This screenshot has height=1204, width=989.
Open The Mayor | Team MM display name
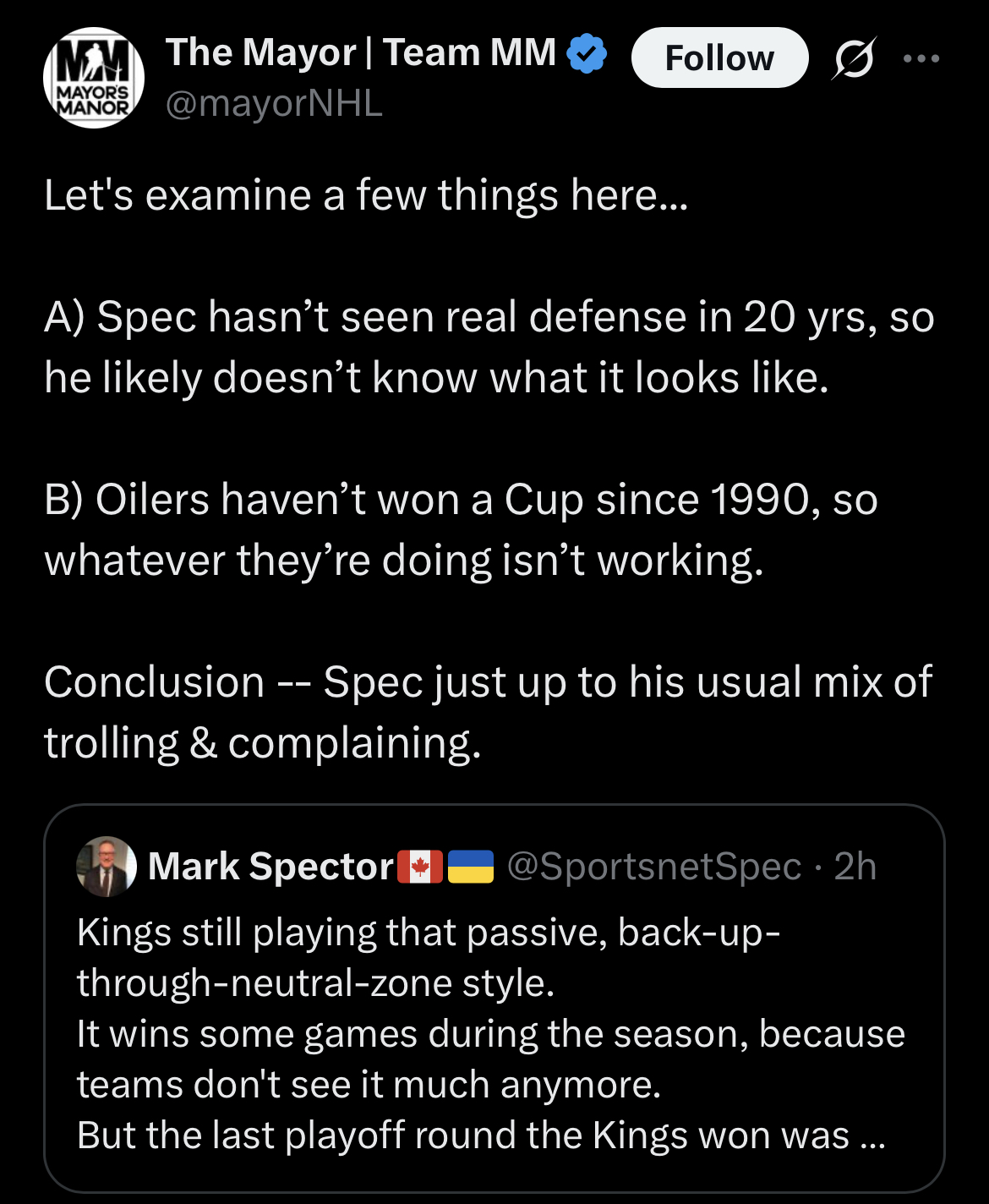pyautogui.click(x=361, y=52)
